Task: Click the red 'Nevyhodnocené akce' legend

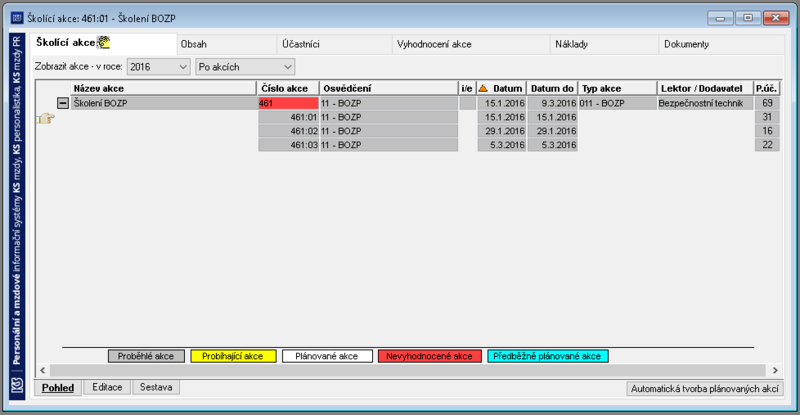Action: click(429, 356)
